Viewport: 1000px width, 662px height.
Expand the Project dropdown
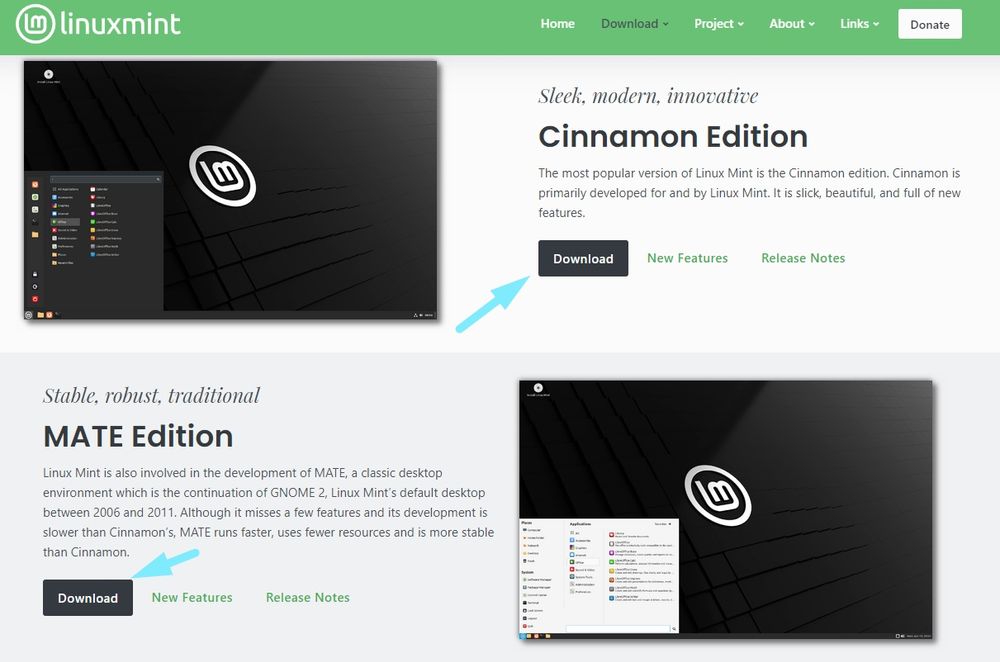718,23
